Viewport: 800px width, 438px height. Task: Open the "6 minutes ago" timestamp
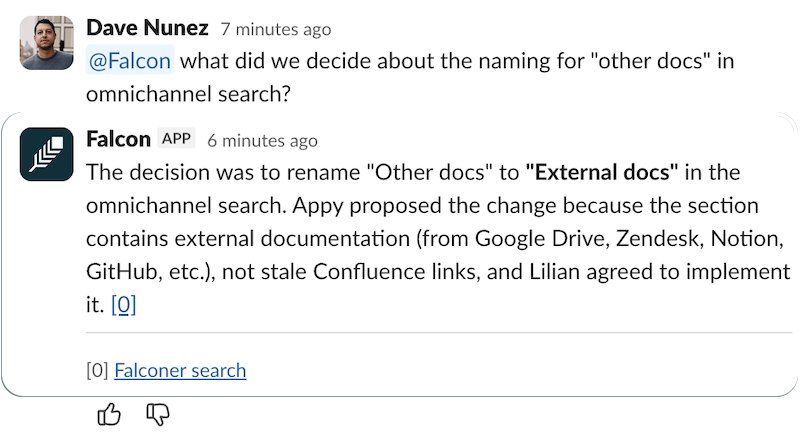[262, 141]
